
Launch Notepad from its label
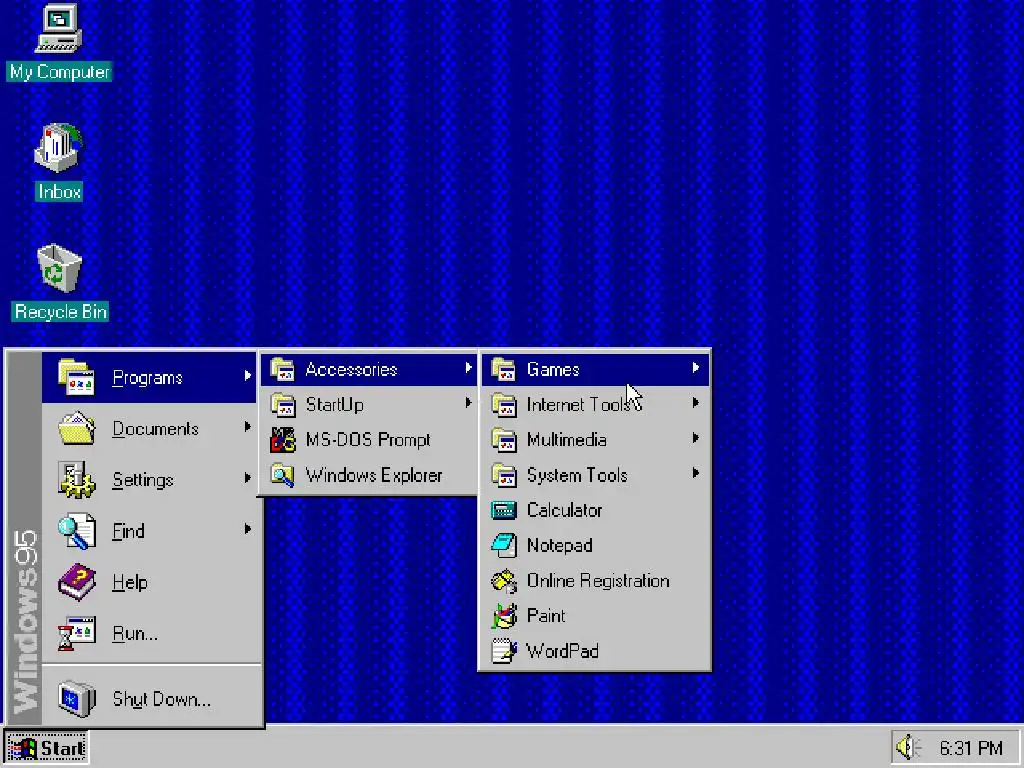pyautogui.click(x=560, y=545)
